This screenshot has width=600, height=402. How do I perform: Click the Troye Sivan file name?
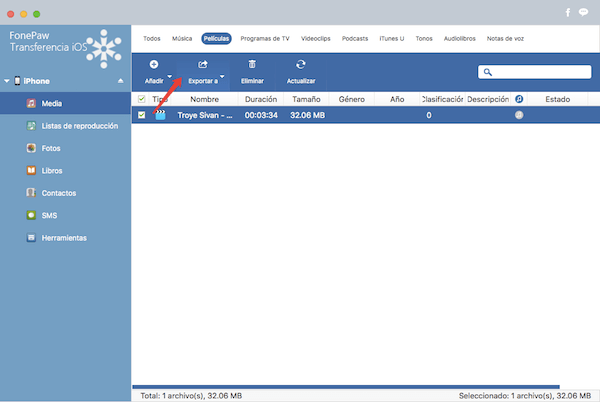coord(205,115)
